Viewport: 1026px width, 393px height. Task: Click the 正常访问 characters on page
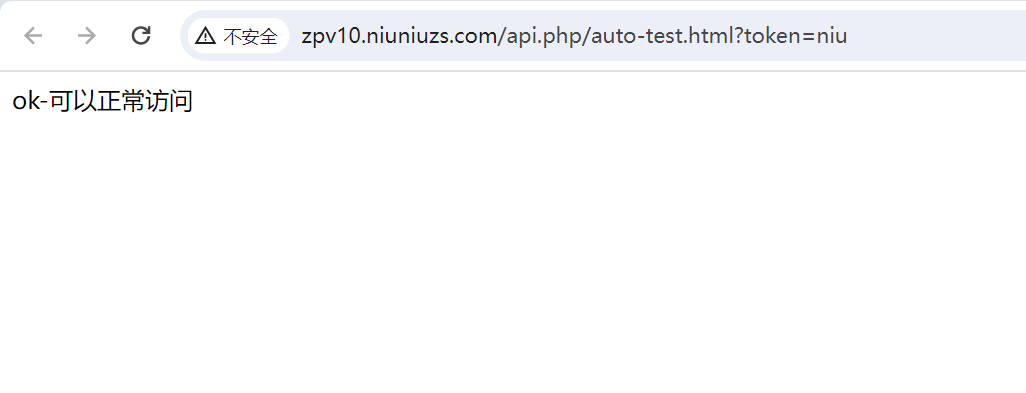point(145,102)
